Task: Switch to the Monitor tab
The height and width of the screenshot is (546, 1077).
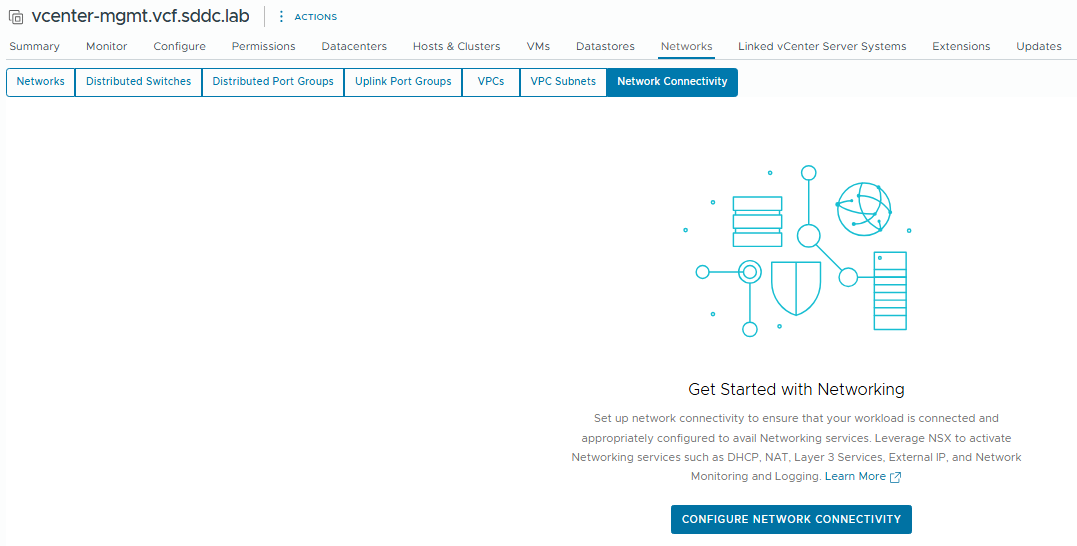Action: (x=106, y=46)
